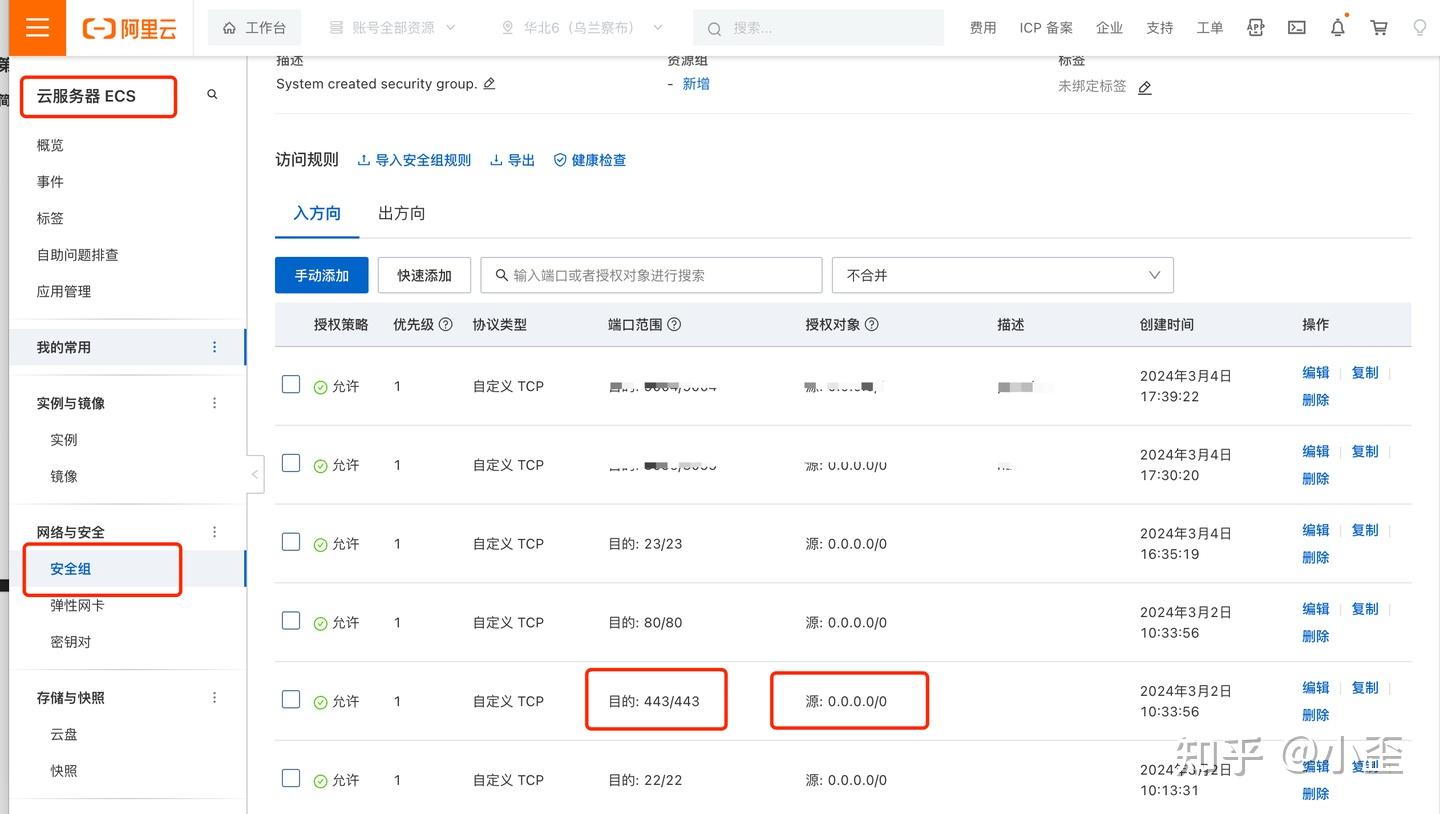
Task: Check the port 80/80 rule row
Action: point(291,621)
